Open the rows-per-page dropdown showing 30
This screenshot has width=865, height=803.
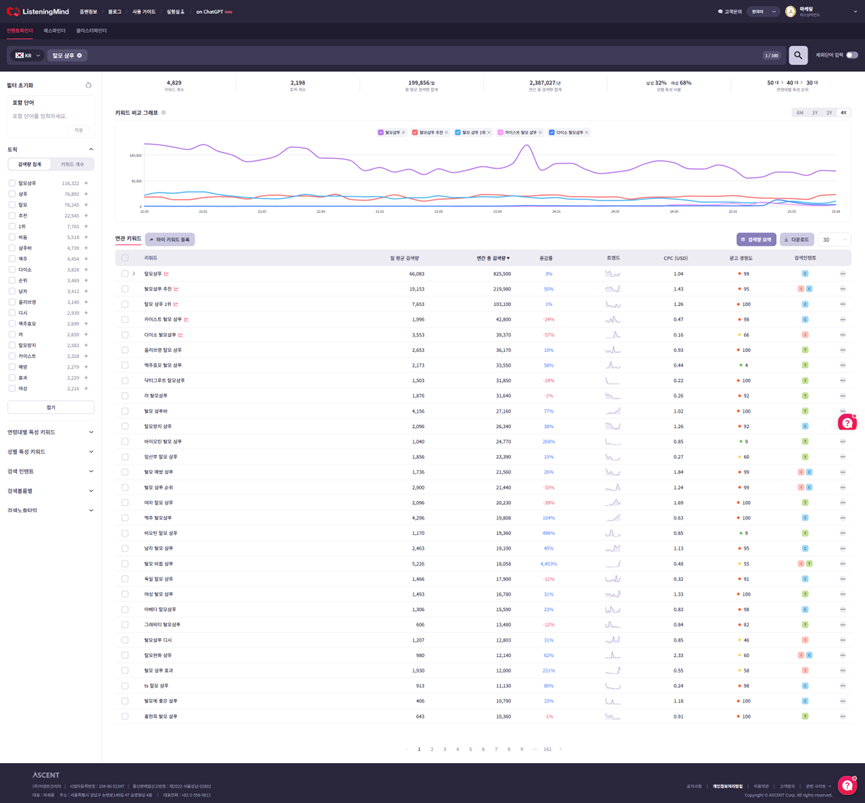coord(834,240)
